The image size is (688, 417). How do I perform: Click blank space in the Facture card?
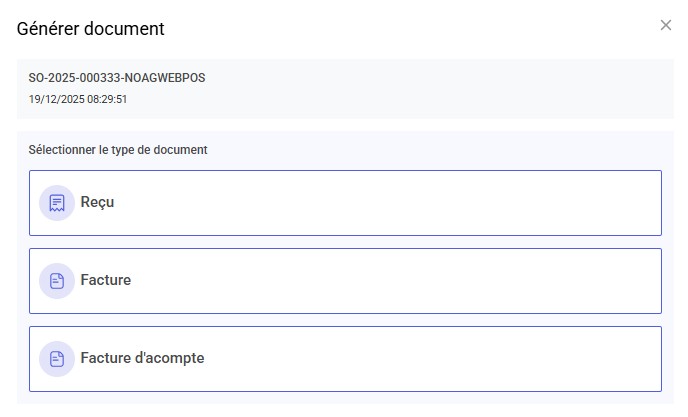pyautogui.click(x=450, y=281)
